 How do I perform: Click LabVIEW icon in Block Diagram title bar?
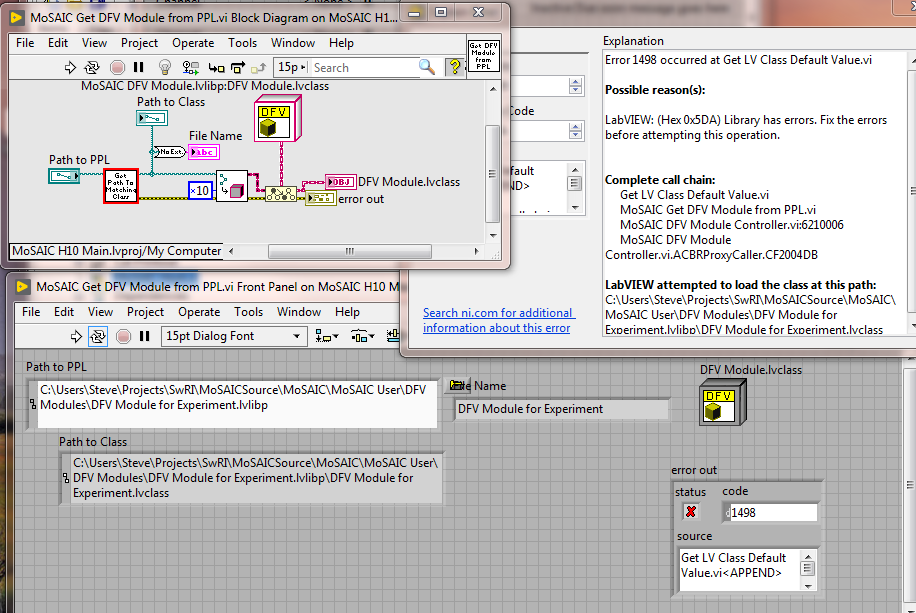pyautogui.click(x=16, y=18)
